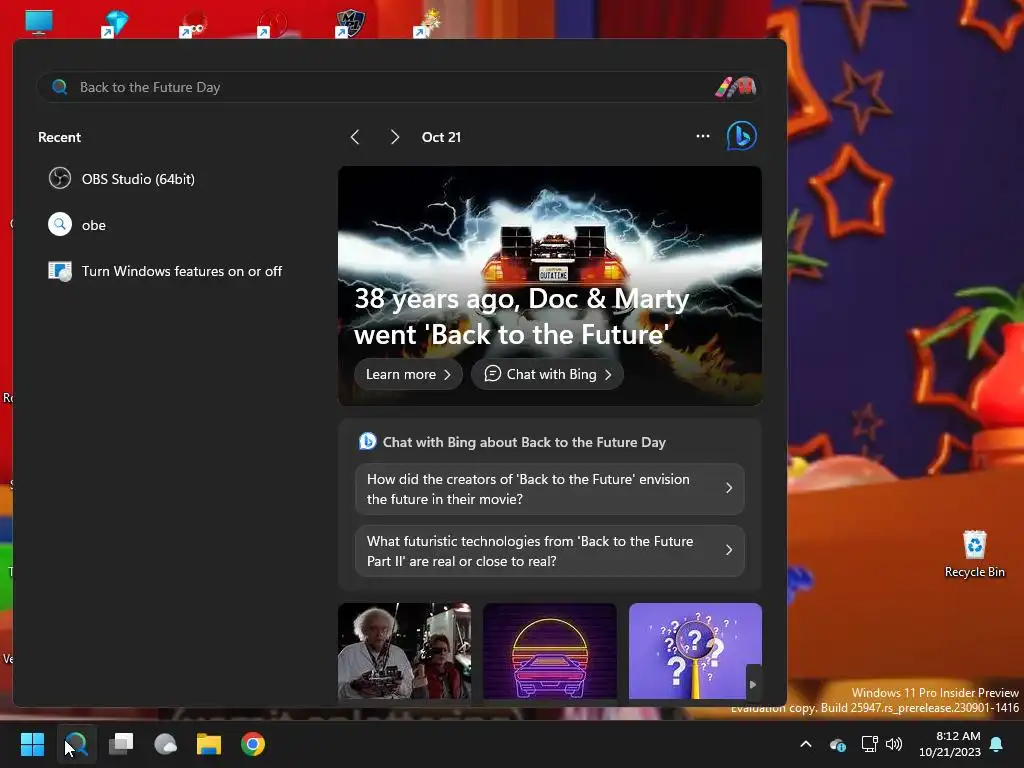Select the shield-shaped game desktop shortcut
Image resolution: width=1024 pixels, height=768 pixels.
point(349,23)
